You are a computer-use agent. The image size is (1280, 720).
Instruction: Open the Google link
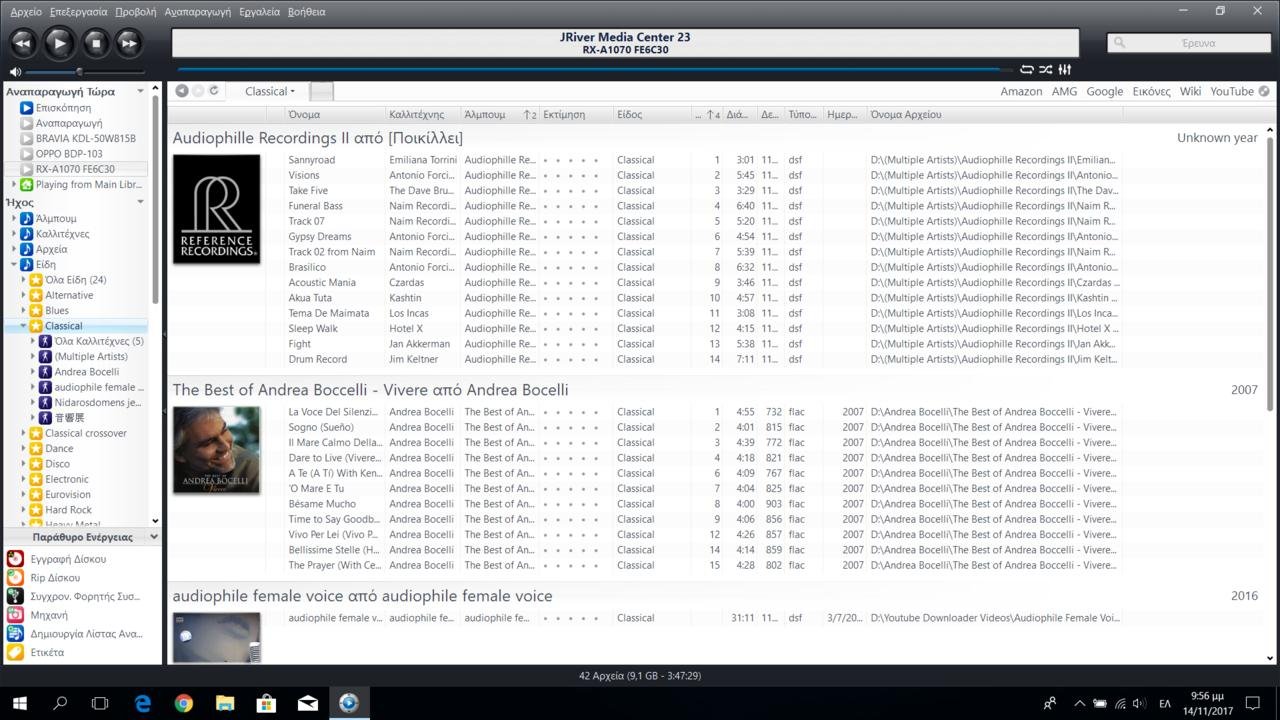pos(1104,91)
